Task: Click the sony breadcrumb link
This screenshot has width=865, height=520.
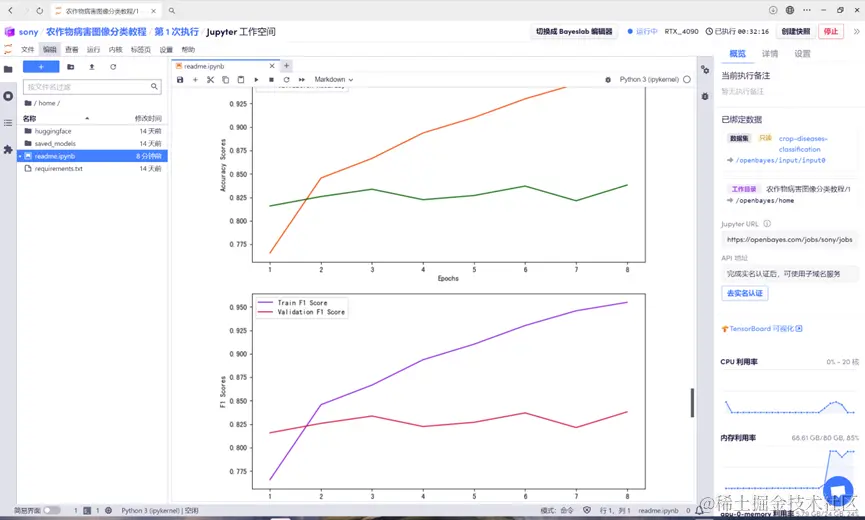Action: click(x=28, y=32)
